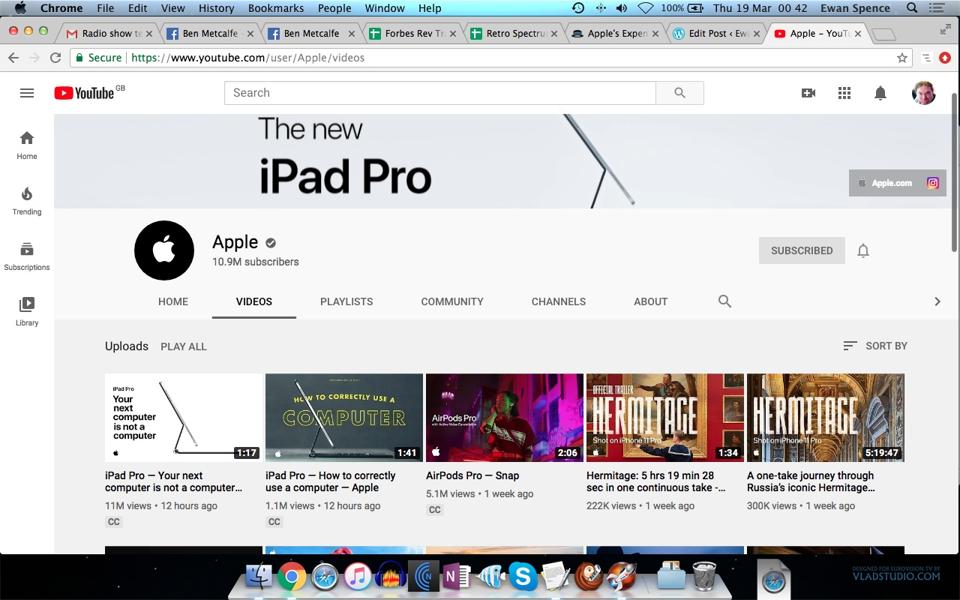The width and height of the screenshot is (960, 600).
Task: Toggle channel notification bell beside Subscribed
Action: (x=863, y=250)
